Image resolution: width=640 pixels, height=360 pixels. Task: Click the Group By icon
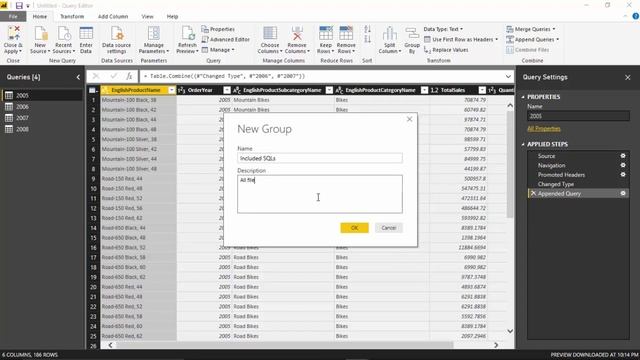(412, 33)
